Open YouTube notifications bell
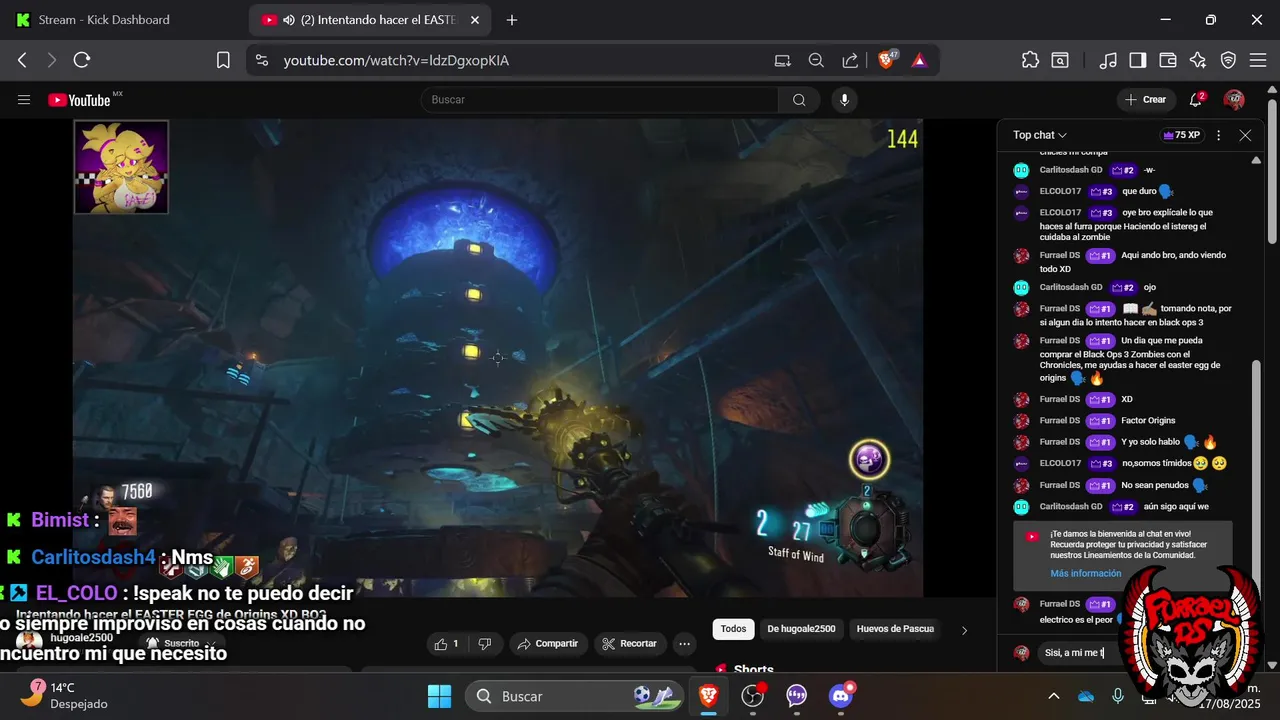The image size is (1280, 720). 1196,99
